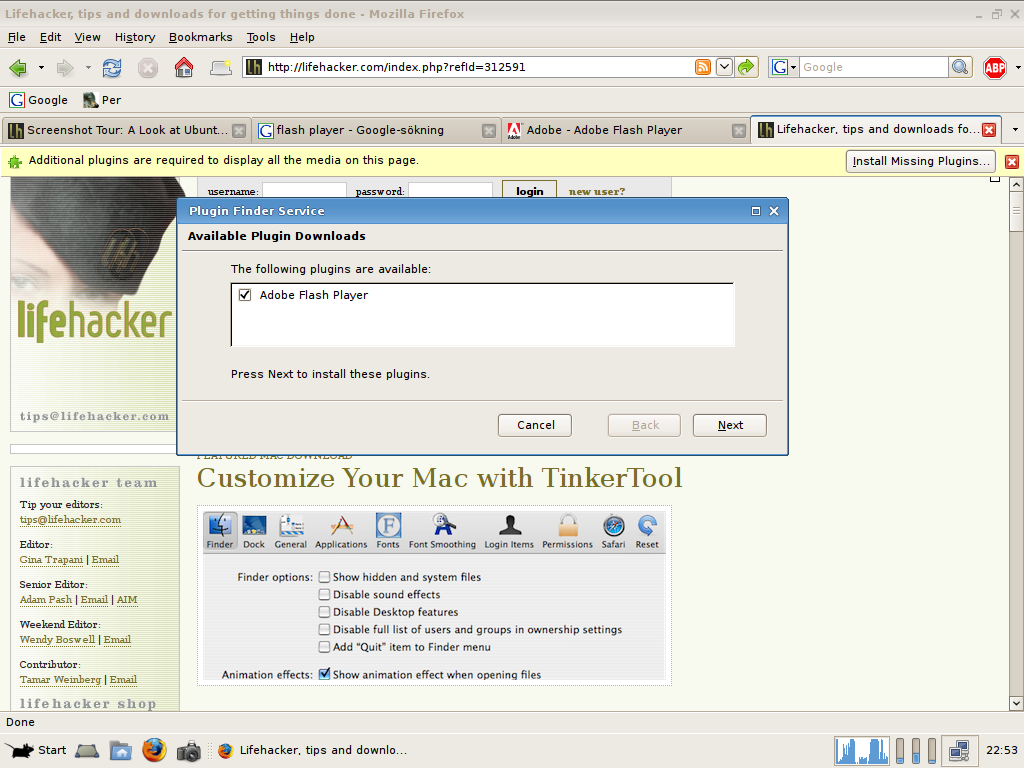Viewport: 1024px width, 768px height.
Task: Click Cancel in Plugin Finder Service
Action: [535, 425]
